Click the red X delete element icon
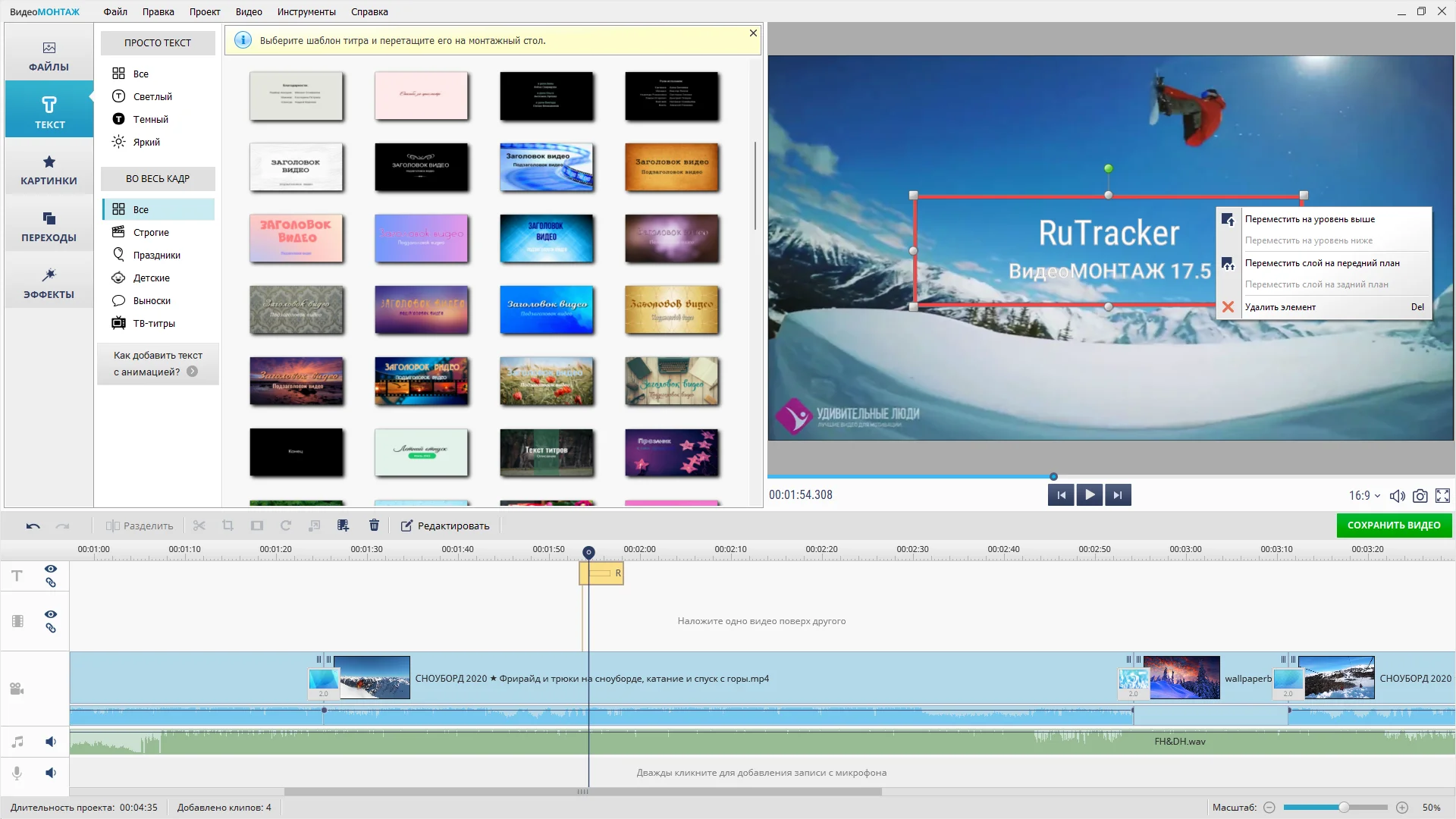Screen dimensions: 1456x819 point(1228,307)
